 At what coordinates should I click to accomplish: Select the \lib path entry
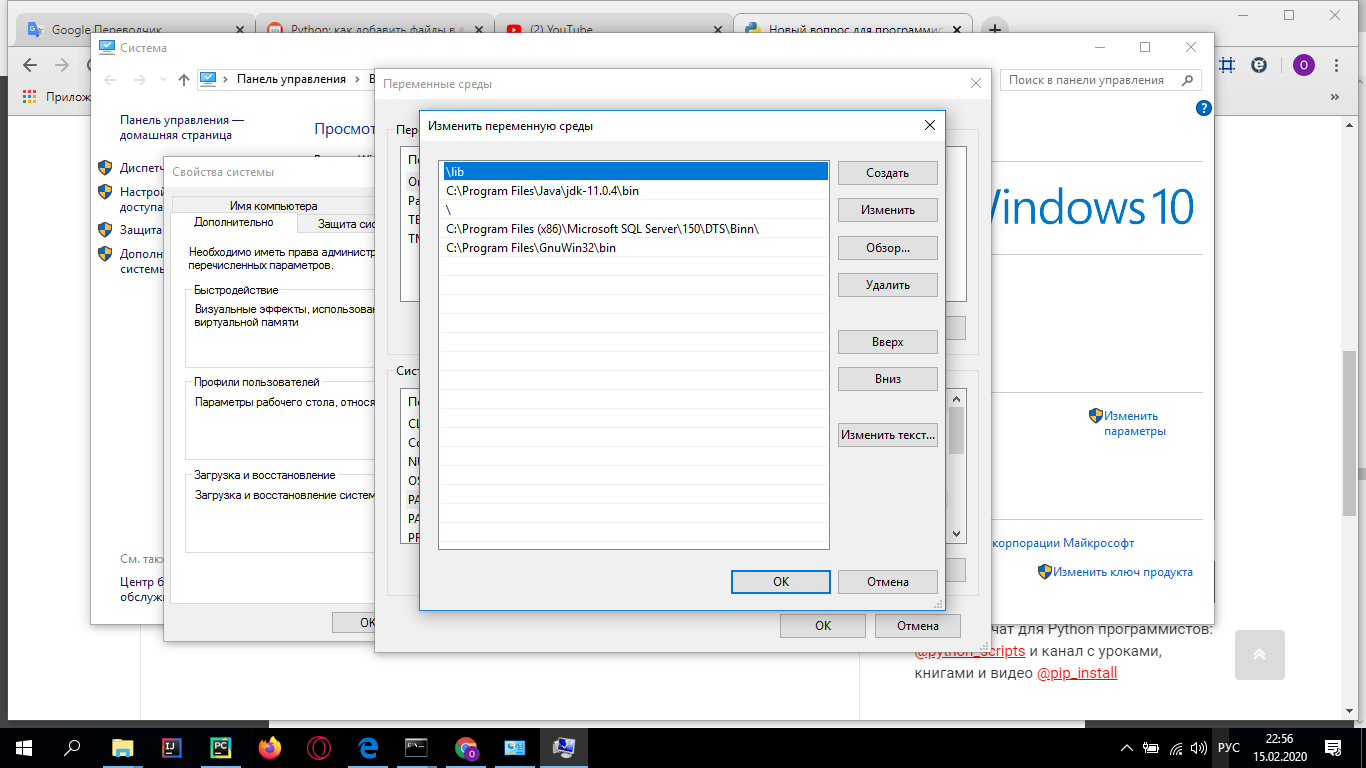634,172
